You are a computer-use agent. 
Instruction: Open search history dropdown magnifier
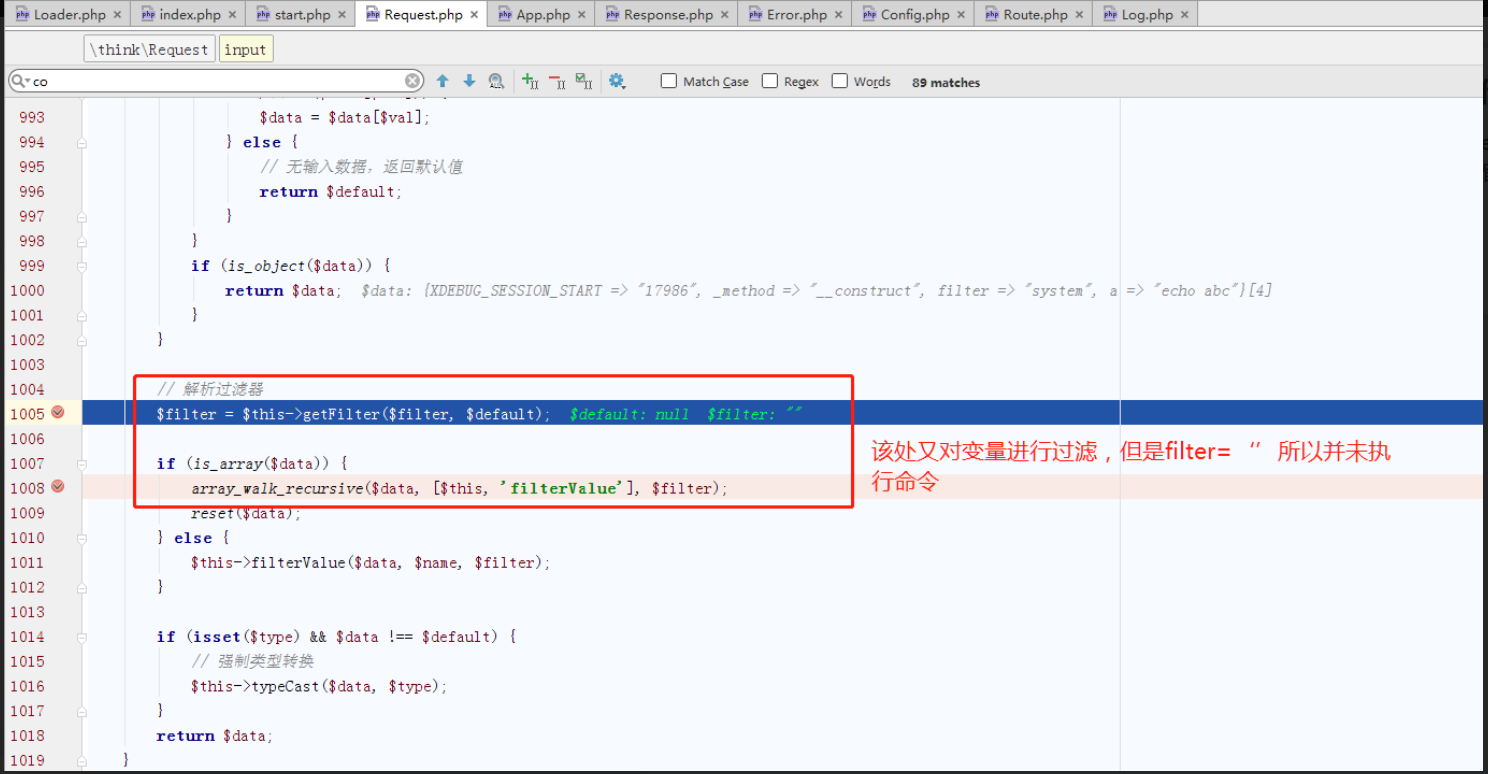coord(21,81)
